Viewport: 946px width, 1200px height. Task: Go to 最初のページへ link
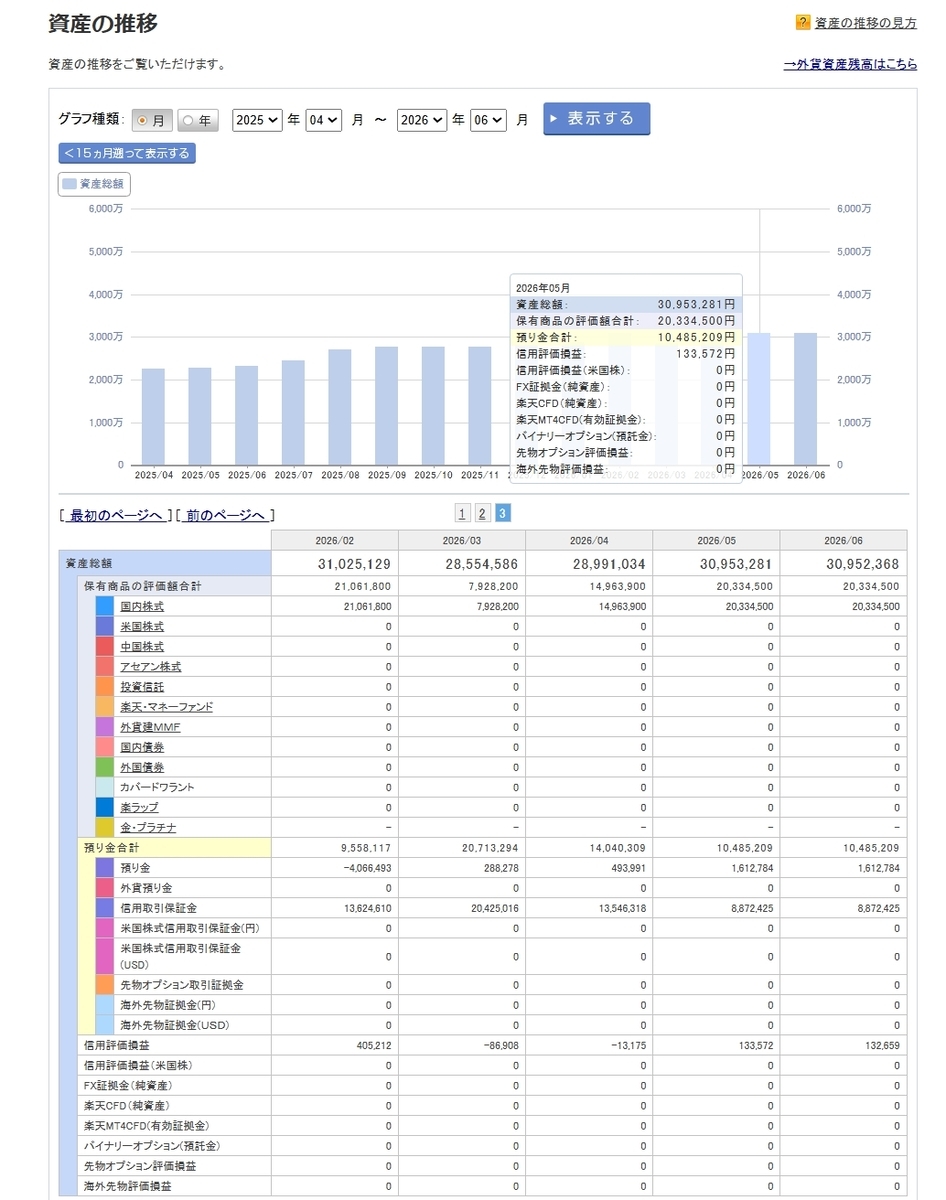coord(116,515)
